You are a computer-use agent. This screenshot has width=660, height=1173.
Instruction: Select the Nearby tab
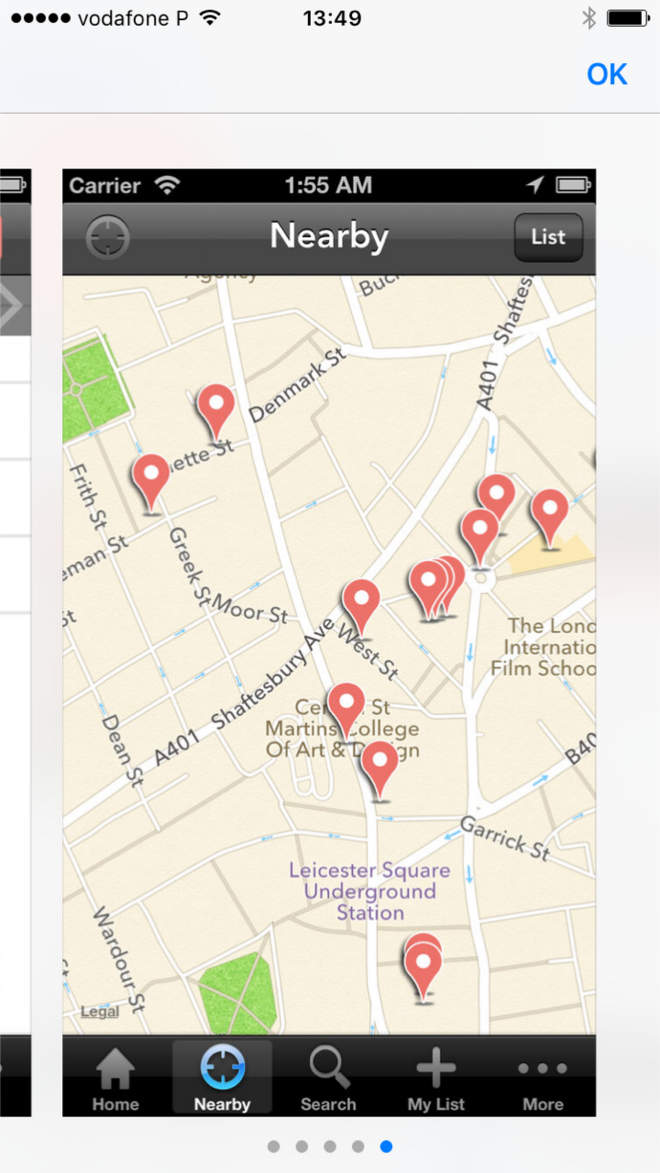tap(222, 1080)
